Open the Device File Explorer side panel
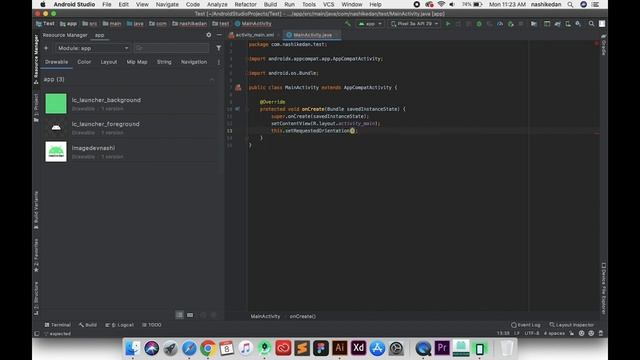The height and width of the screenshot is (360, 640). (x=604, y=289)
